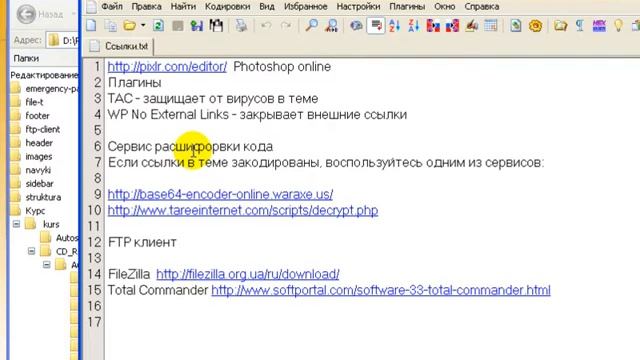Image resolution: width=640 pixels, height=360 pixels.
Task: Follow the softportal.com total-commander link
Action: [381, 290]
